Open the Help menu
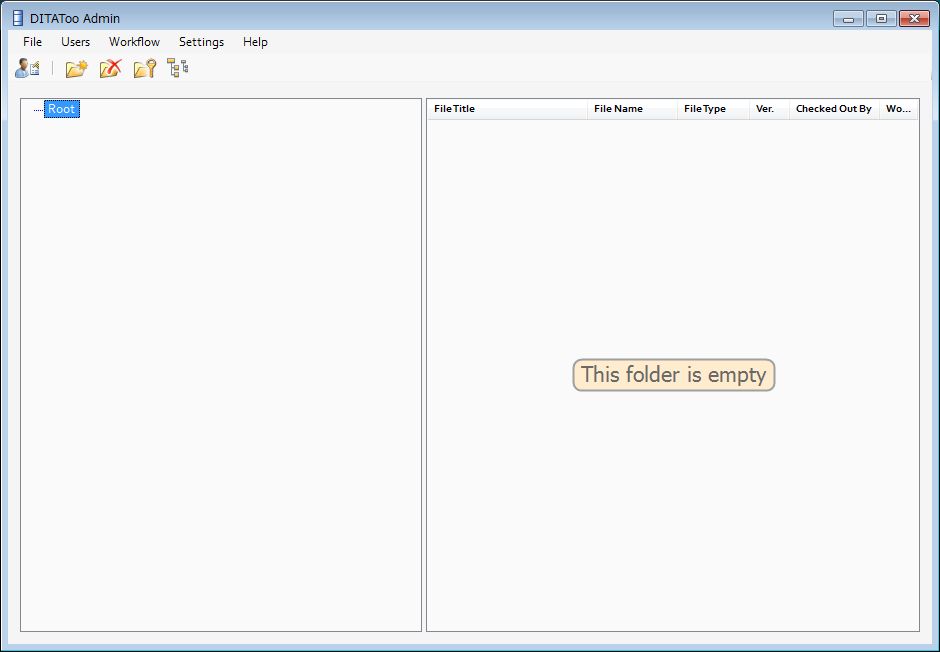Viewport: 940px width, 652px height. (x=255, y=42)
